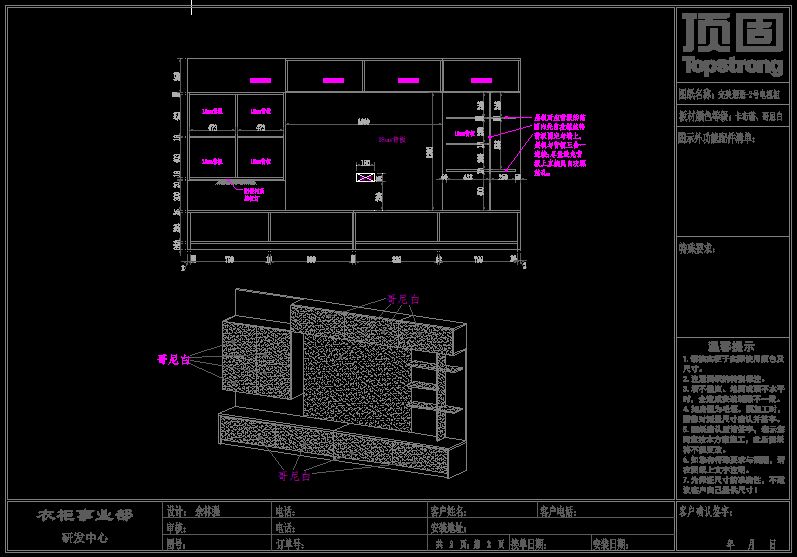Click the 特殊要求 section label
Image resolution: width=797 pixels, height=557 pixels.
(697, 249)
